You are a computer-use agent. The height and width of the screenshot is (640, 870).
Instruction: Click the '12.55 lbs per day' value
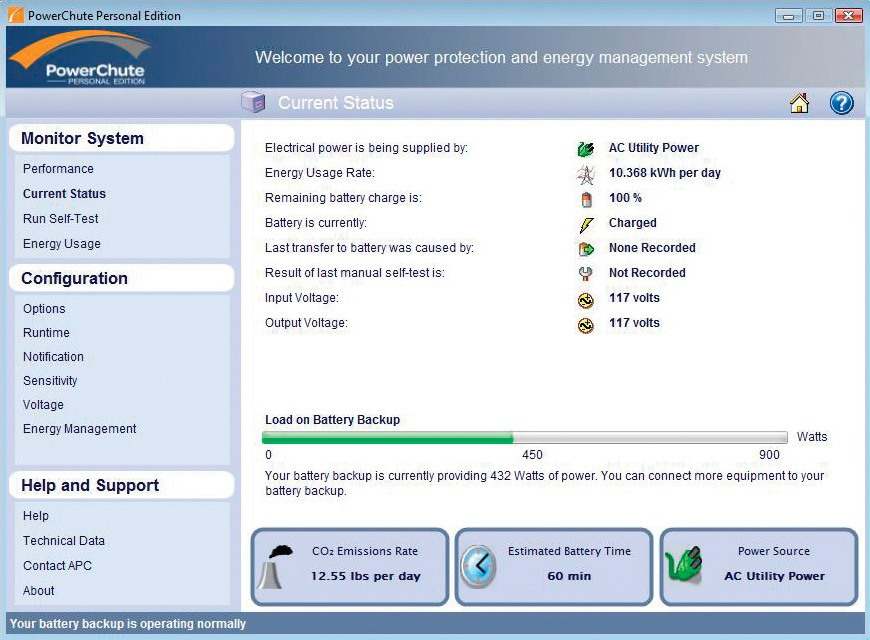click(x=366, y=576)
